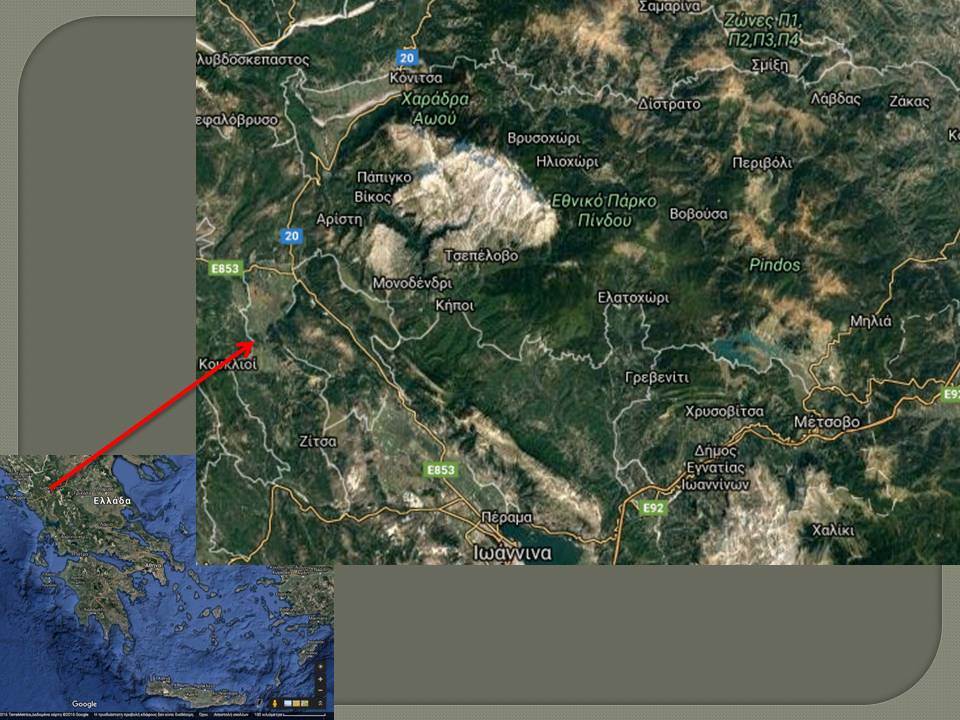Click the Google logo on the small map
The width and height of the screenshot is (960, 720).
tap(84, 704)
